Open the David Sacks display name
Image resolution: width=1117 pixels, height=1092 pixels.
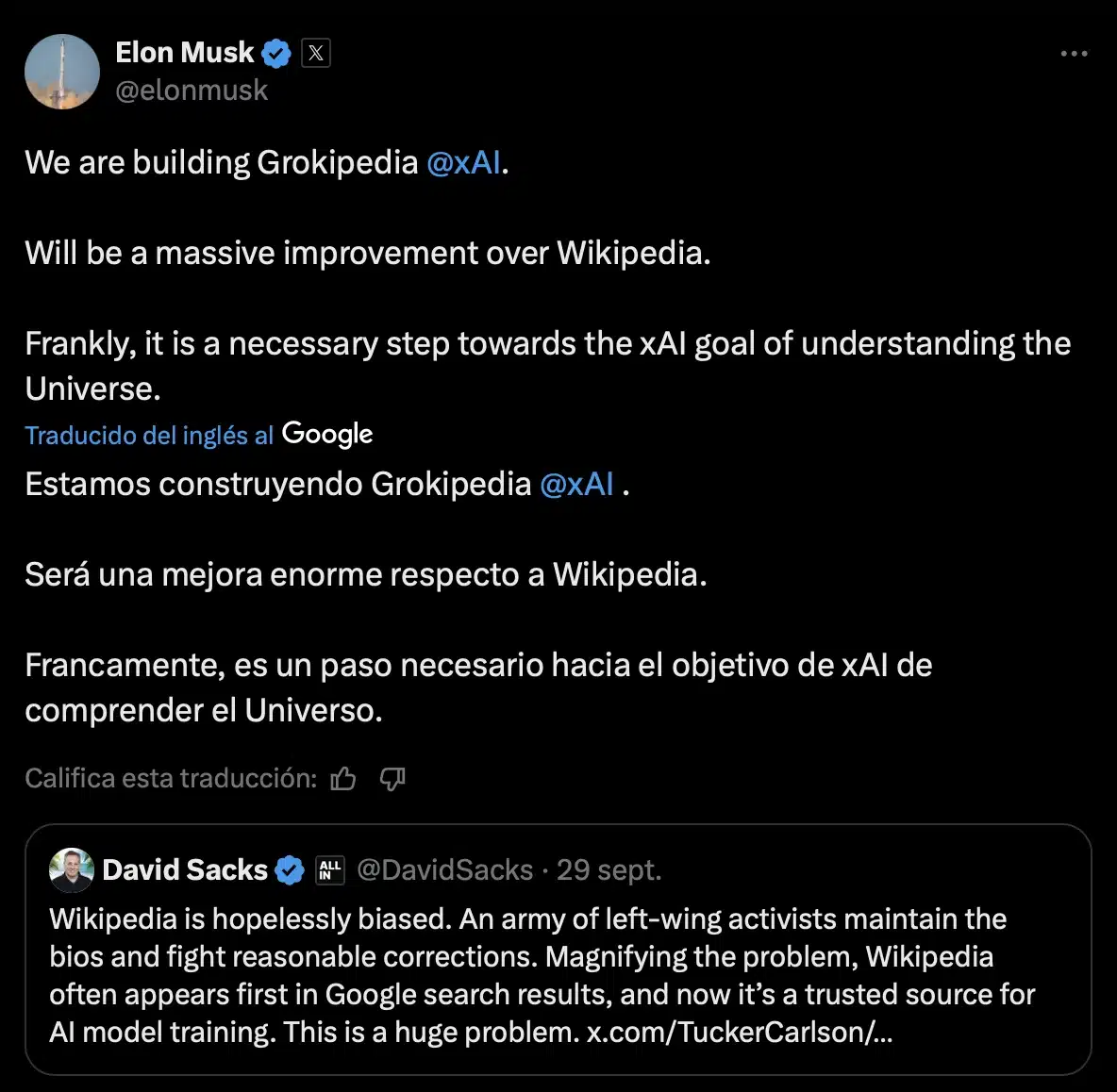coord(185,869)
